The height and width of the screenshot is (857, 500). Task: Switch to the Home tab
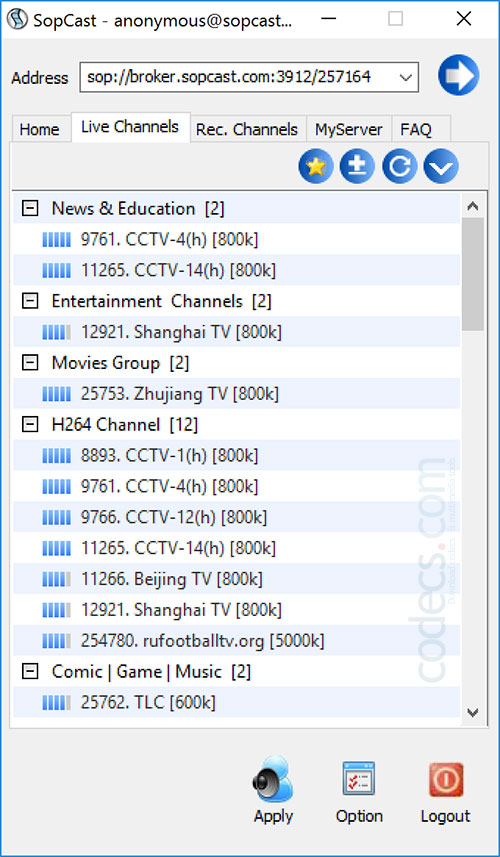[39, 130]
